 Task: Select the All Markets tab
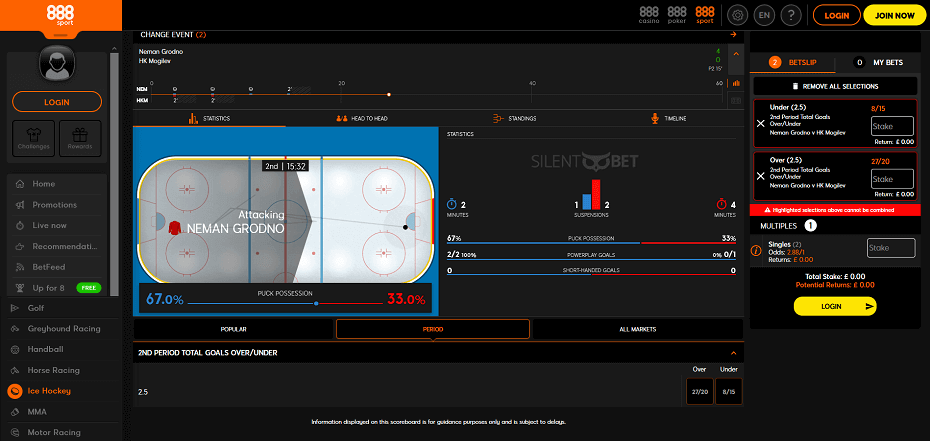click(638, 329)
